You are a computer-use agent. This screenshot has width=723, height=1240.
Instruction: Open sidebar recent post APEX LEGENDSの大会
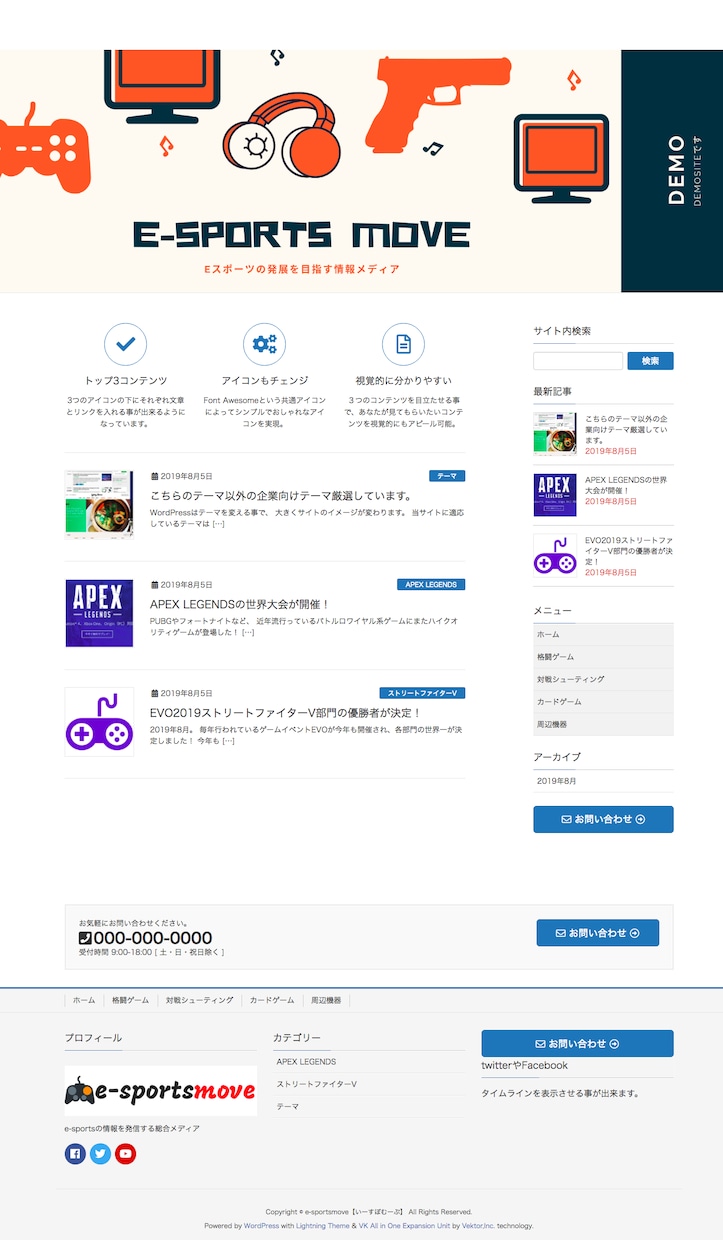coord(626,485)
